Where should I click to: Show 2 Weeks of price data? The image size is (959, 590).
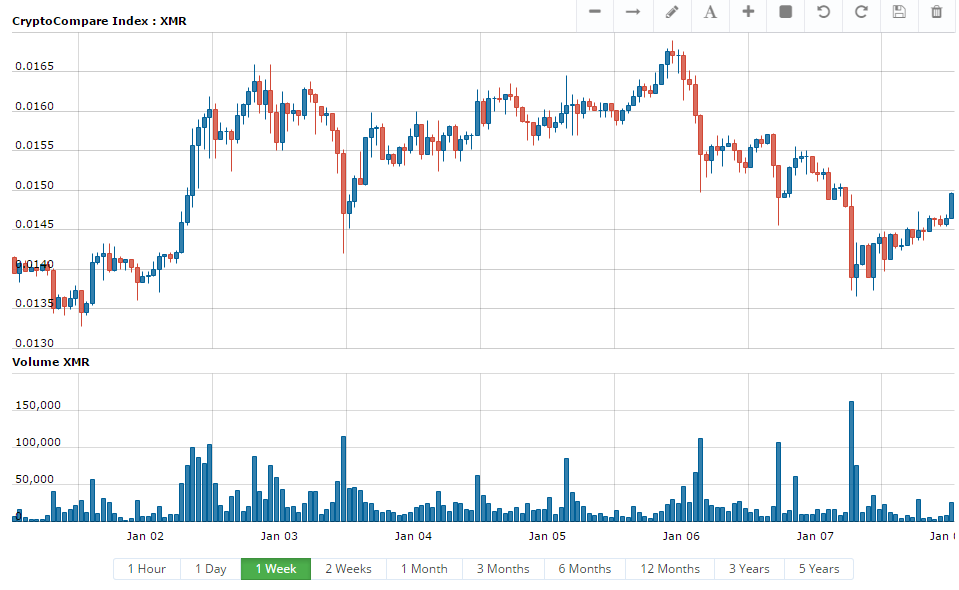(x=348, y=569)
